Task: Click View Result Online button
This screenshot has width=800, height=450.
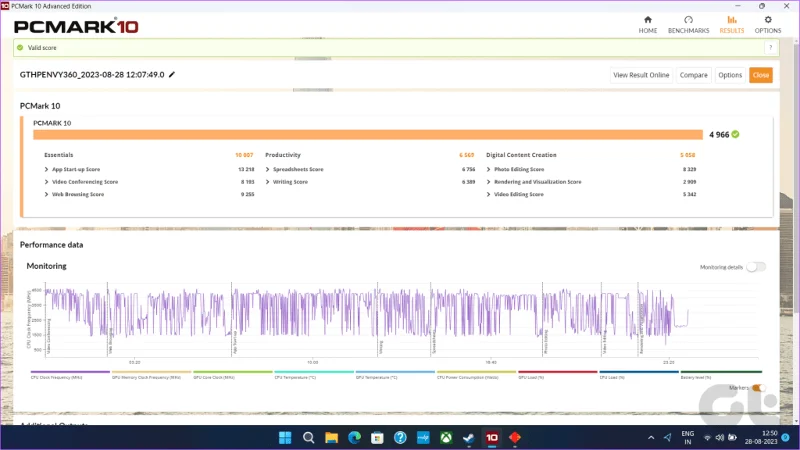Action: click(641, 75)
